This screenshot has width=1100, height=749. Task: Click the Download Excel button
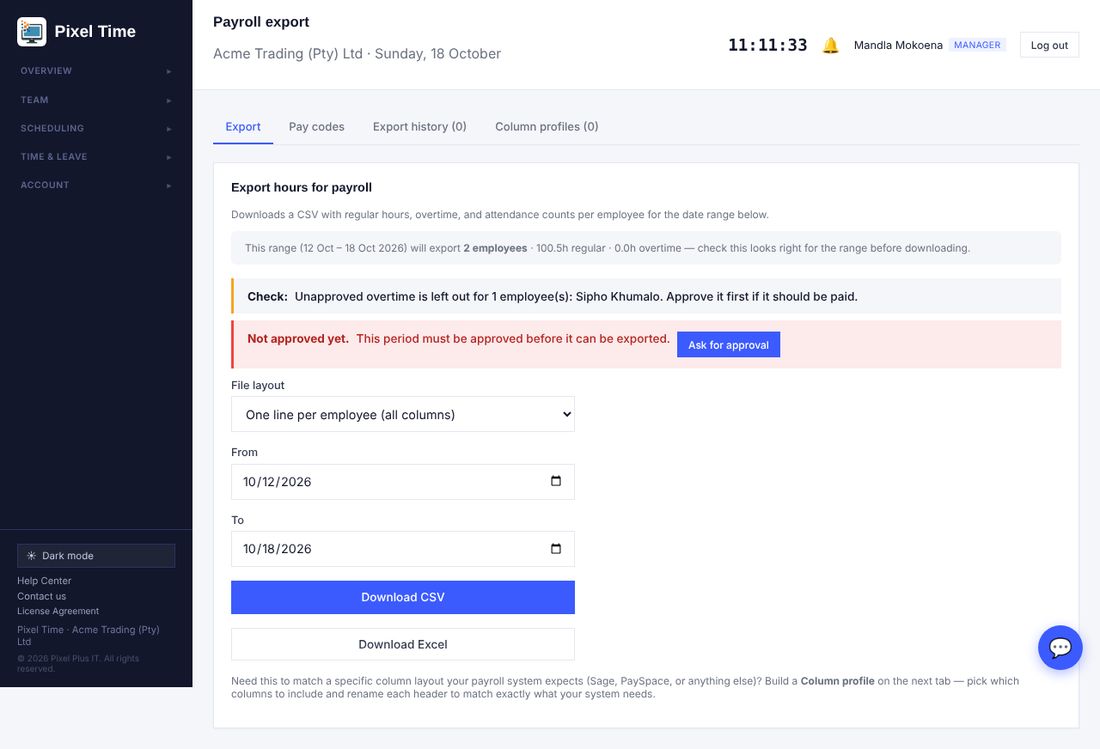pyautogui.click(x=403, y=645)
